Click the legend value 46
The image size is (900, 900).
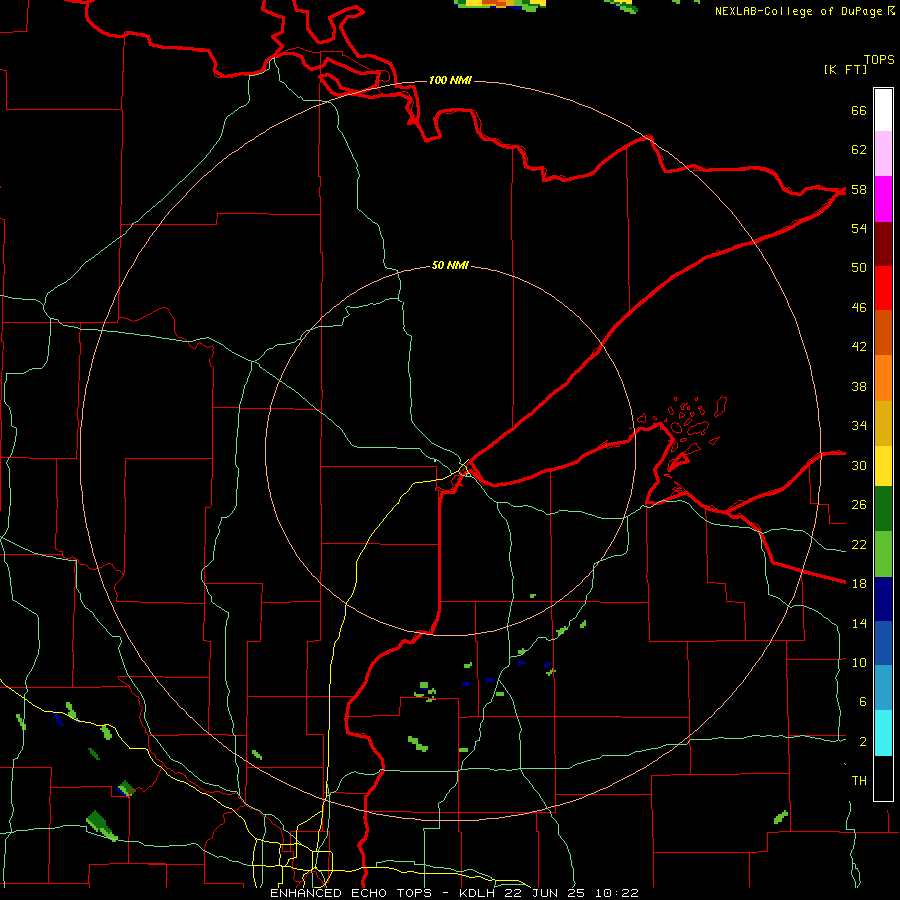click(859, 308)
